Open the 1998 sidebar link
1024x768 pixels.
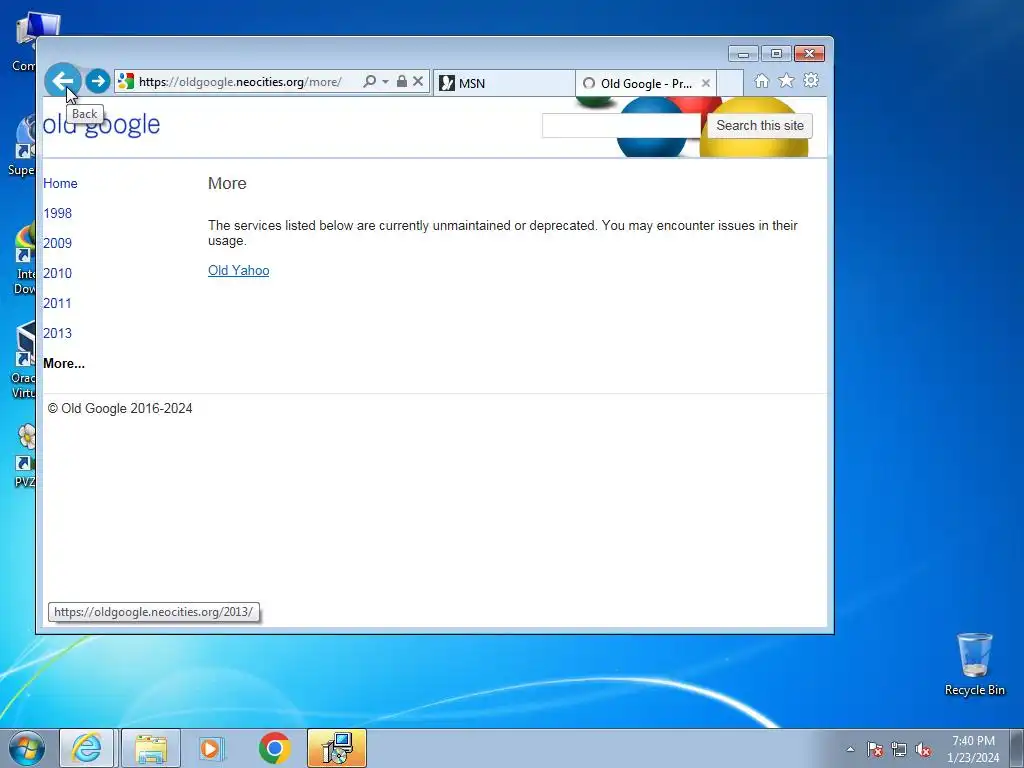point(57,214)
